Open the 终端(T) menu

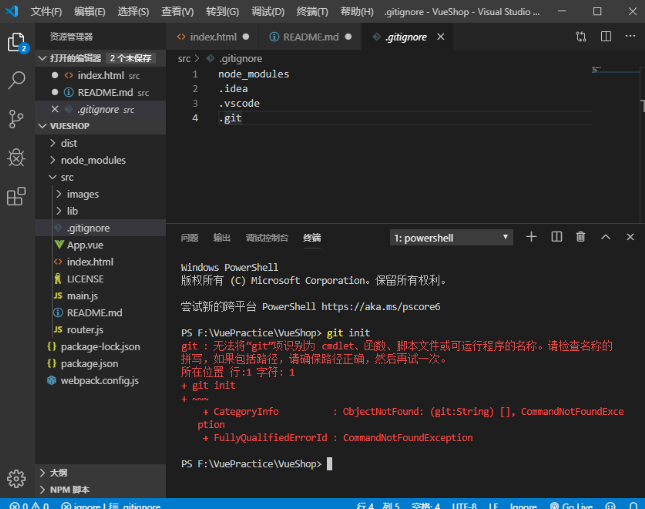[x=312, y=12]
